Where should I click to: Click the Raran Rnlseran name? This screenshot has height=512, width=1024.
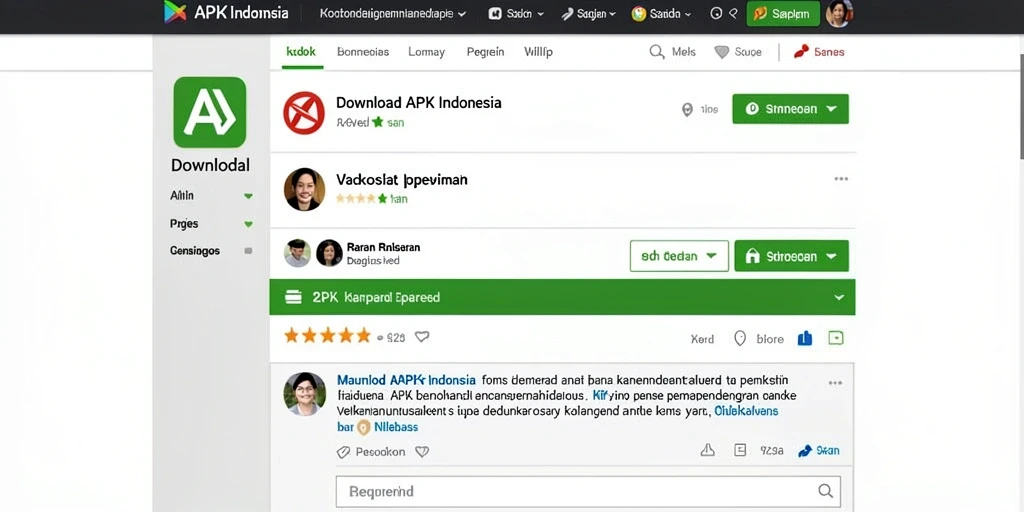pyautogui.click(x=383, y=248)
